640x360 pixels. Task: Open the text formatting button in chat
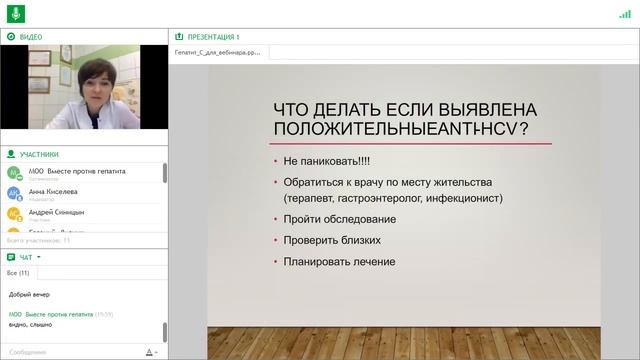pyautogui.click(x=151, y=352)
